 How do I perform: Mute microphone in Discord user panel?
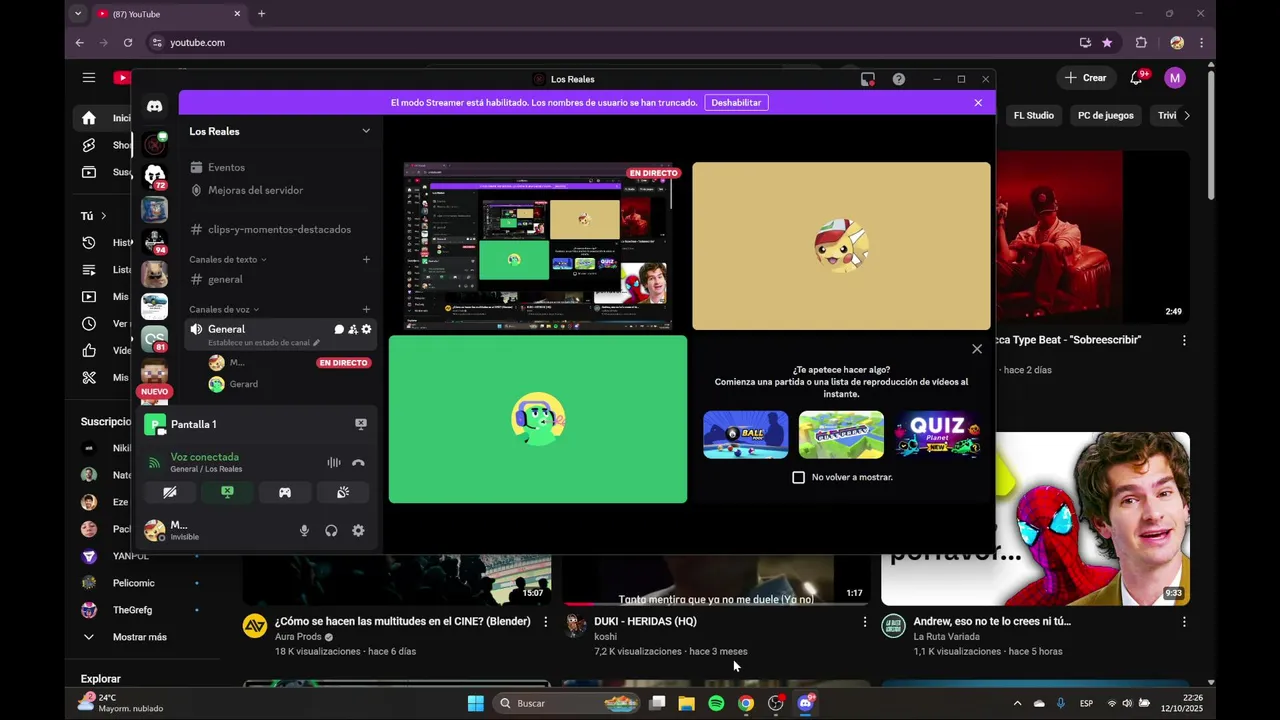[x=304, y=531]
